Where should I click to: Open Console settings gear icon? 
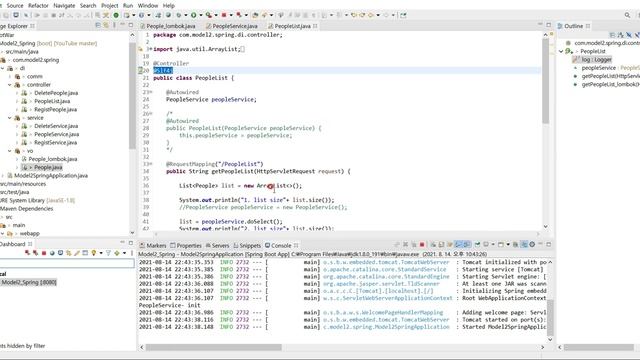tap(532, 244)
